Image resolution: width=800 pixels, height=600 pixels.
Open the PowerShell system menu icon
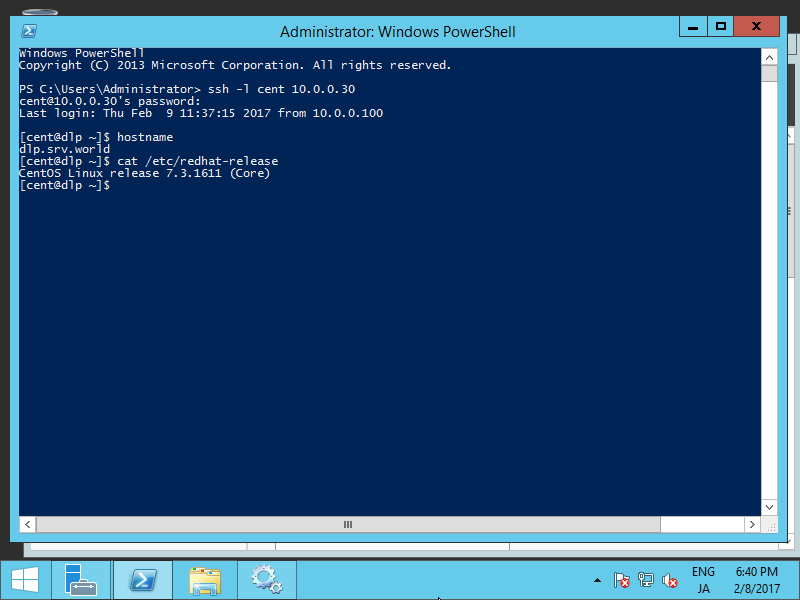coord(29,31)
